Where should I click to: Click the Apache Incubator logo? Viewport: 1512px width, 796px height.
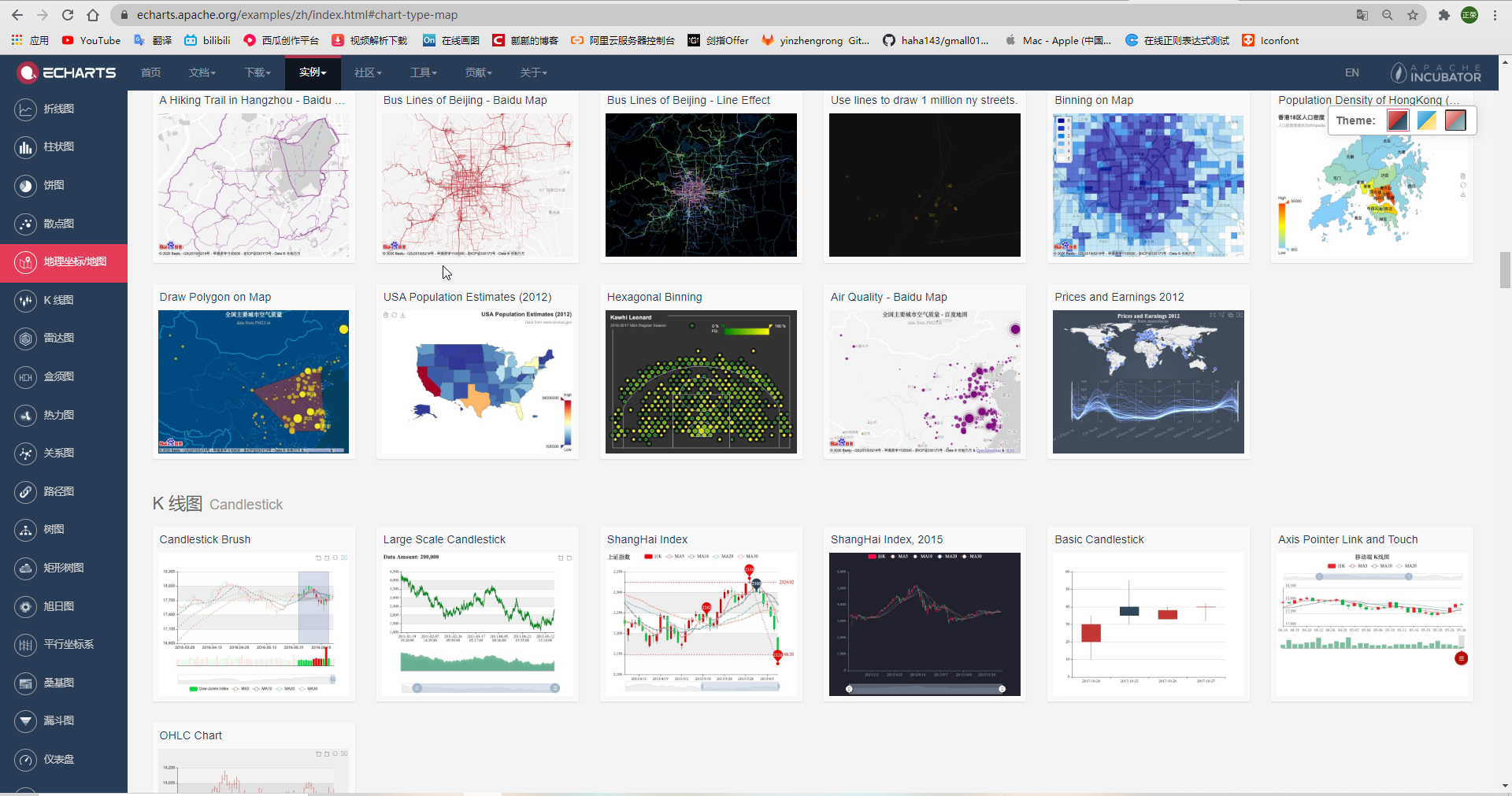(1436, 72)
